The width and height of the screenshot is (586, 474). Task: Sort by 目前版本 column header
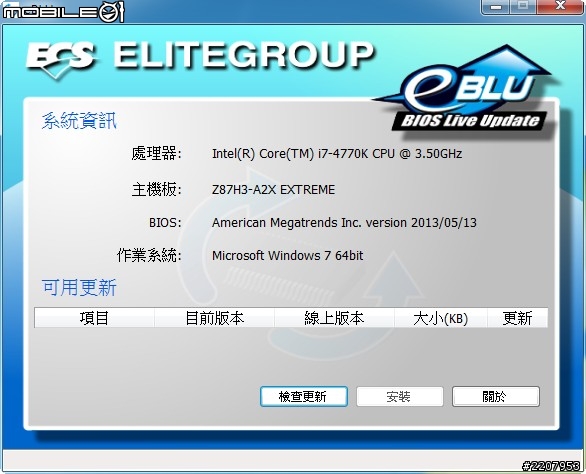(x=215, y=318)
